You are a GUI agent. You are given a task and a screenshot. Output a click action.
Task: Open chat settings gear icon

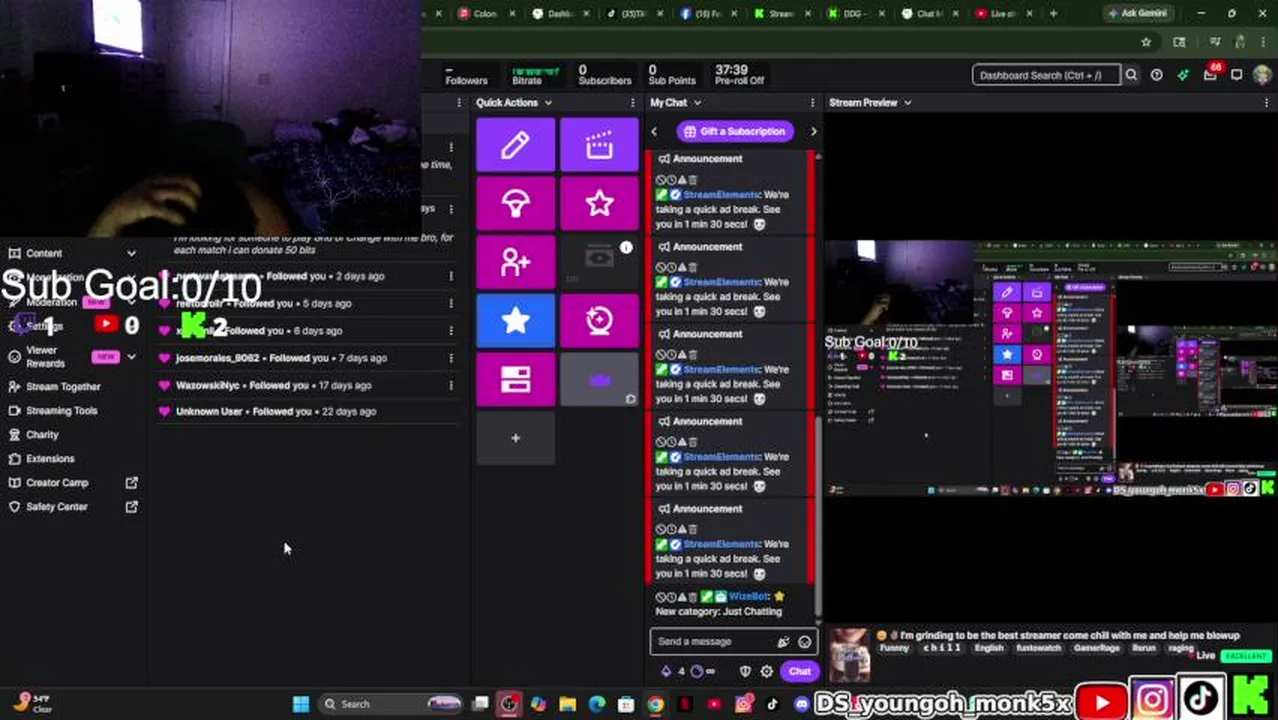pos(767,672)
